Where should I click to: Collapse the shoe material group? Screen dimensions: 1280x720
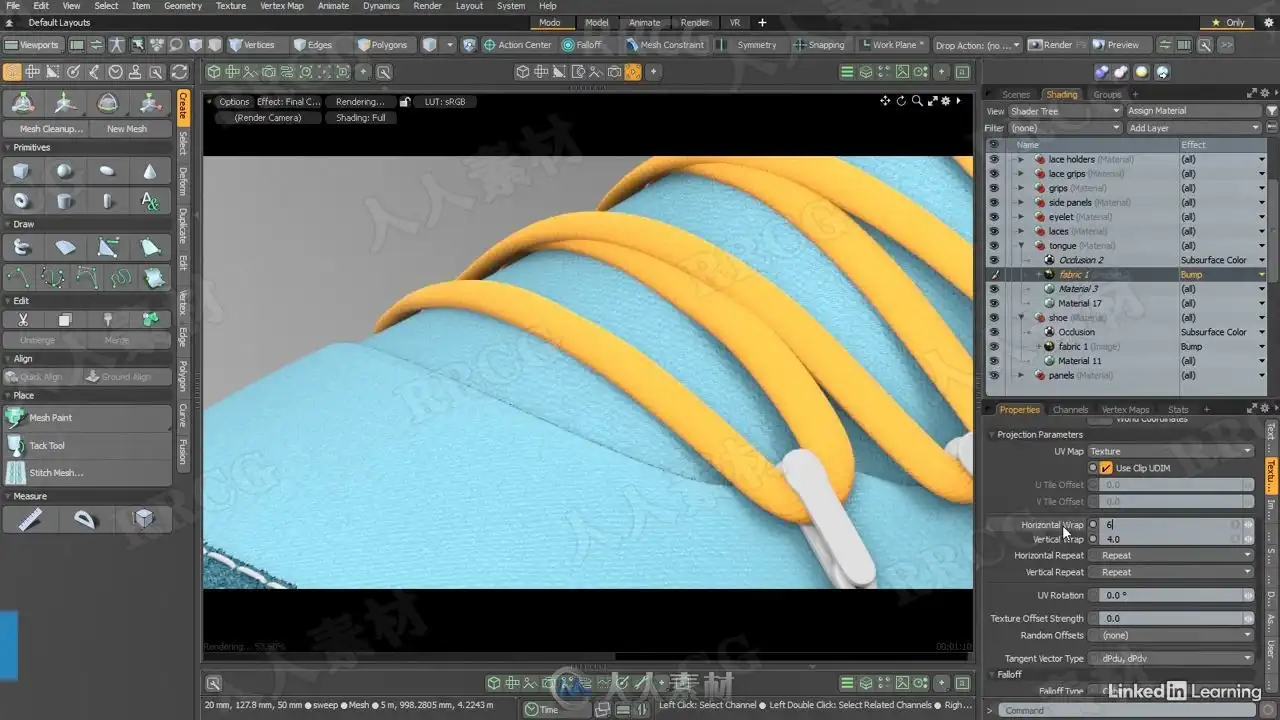click(1021, 318)
